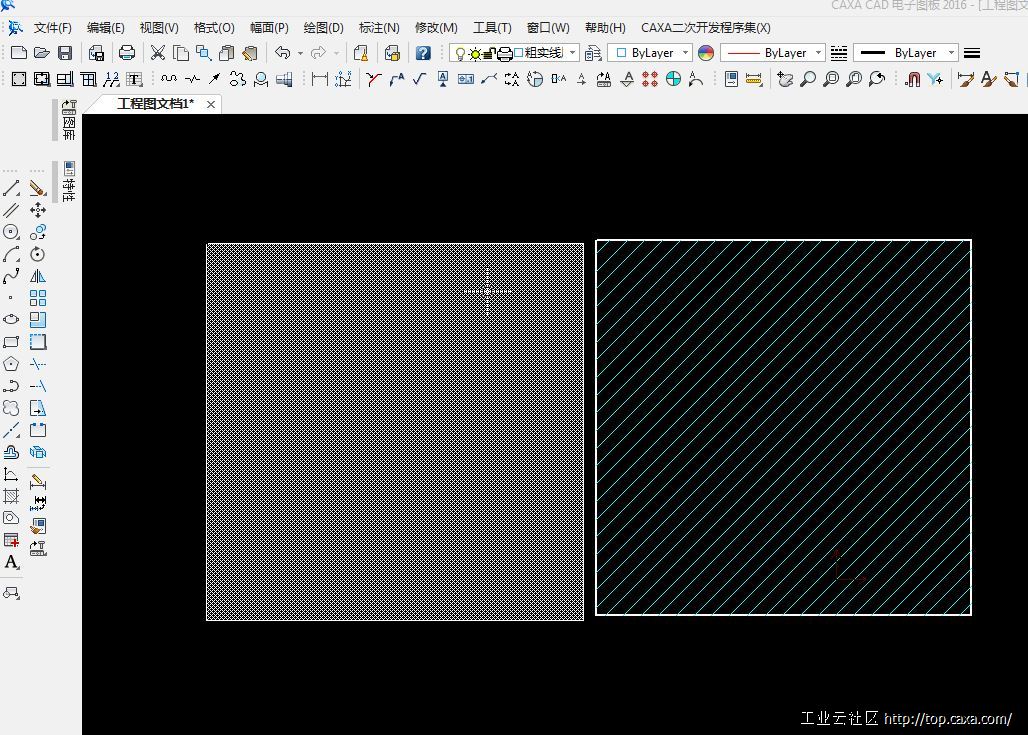Open the 绘图(D) menu
The width and height of the screenshot is (1028, 735).
[323, 28]
